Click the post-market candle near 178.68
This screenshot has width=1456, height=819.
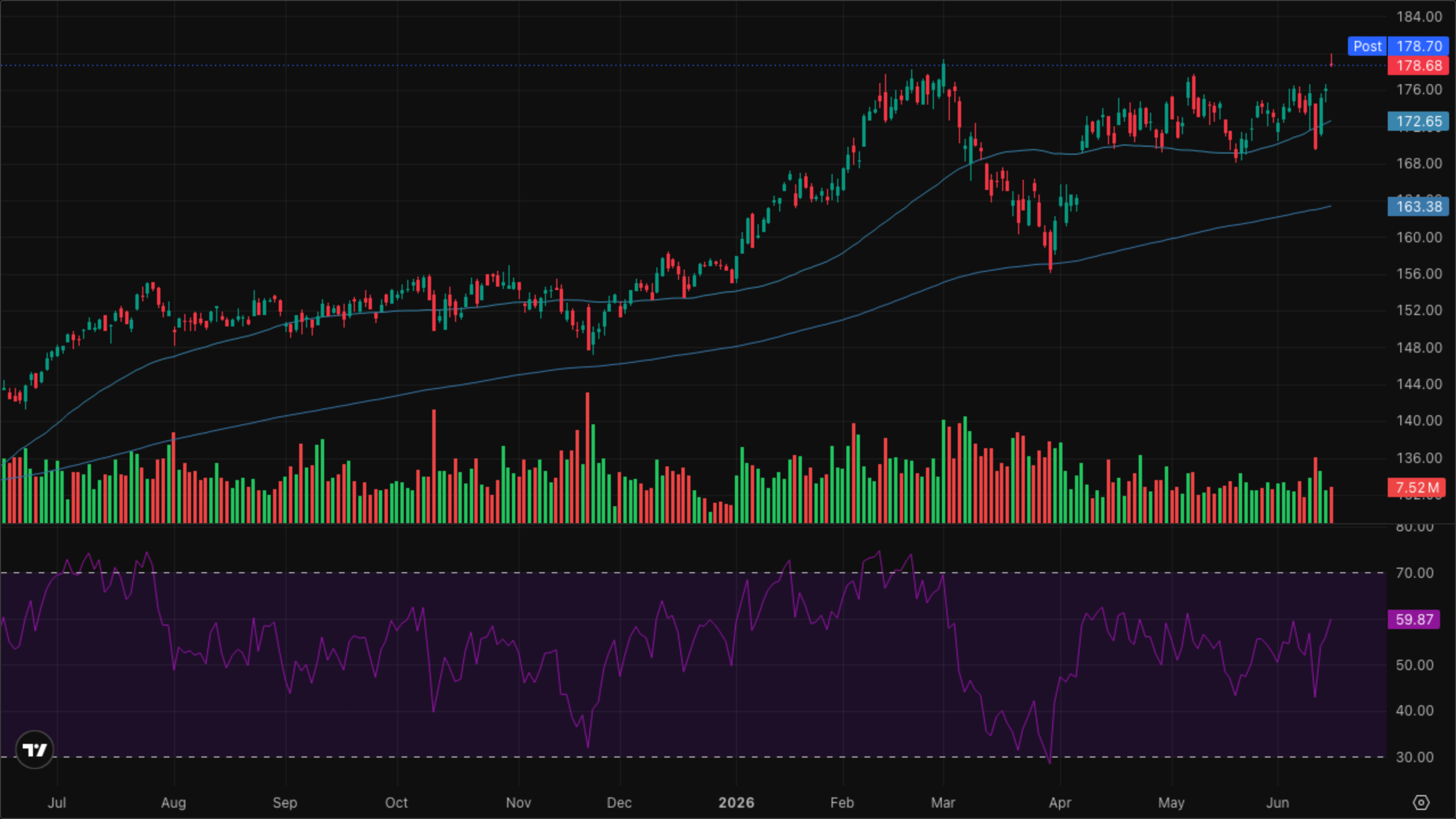coord(1331,61)
